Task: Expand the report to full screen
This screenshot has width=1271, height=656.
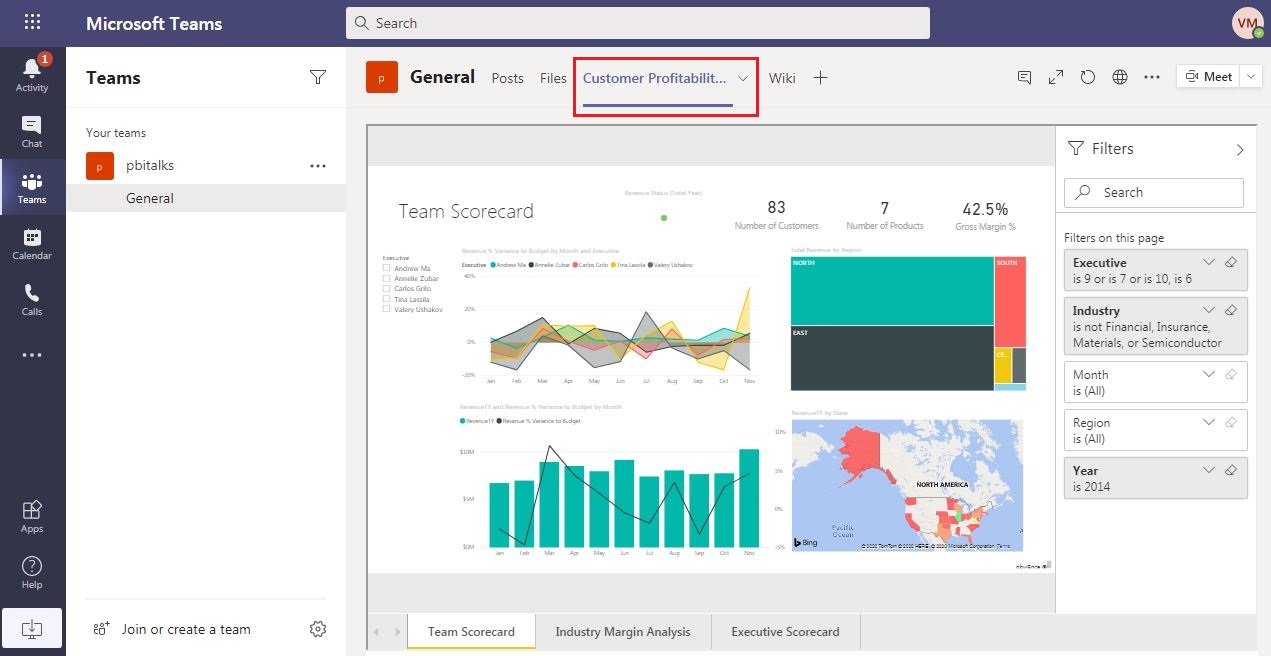Action: [1055, 76]
